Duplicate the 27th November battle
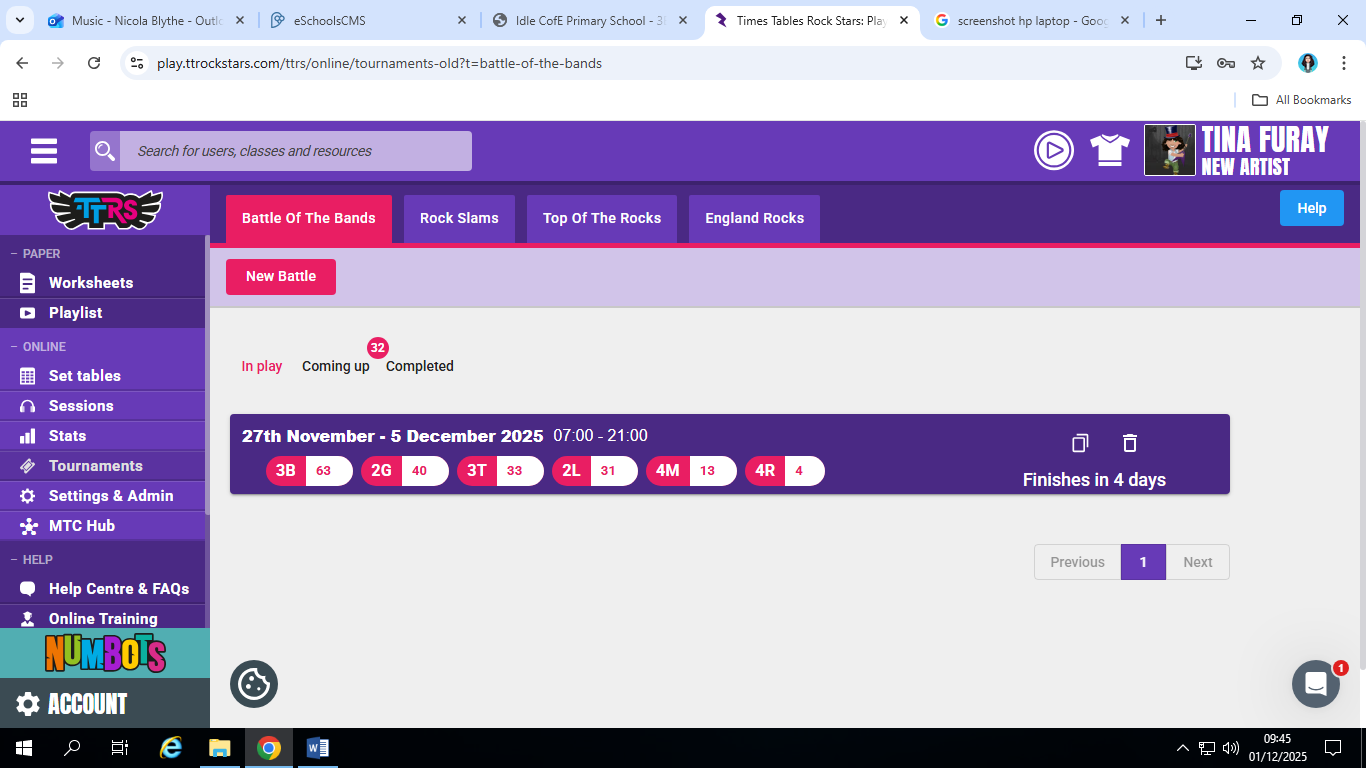Viewport: 1366px width, 768px height. tap(1080, 442)
